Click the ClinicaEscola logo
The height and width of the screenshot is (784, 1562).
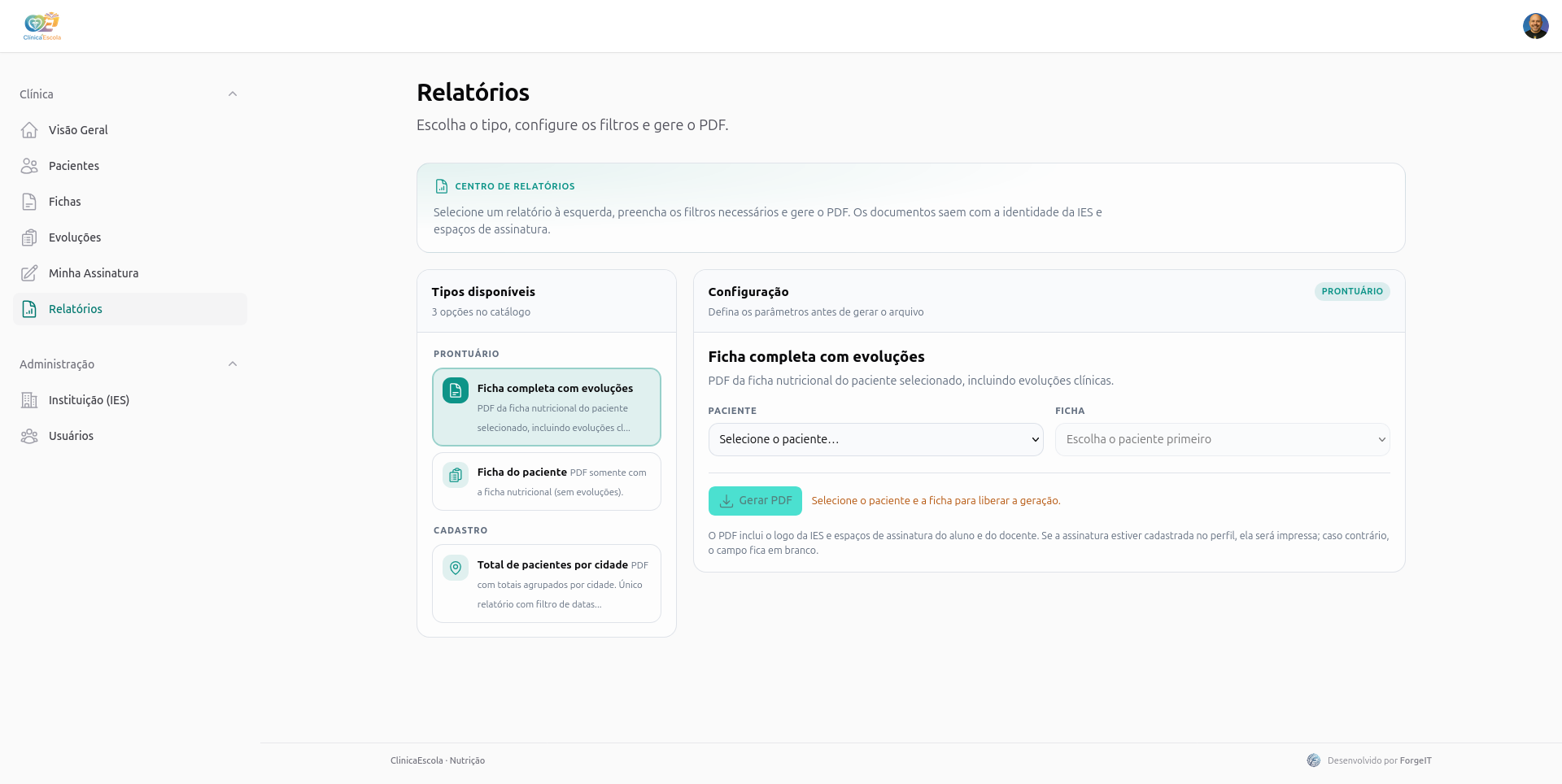42,26
